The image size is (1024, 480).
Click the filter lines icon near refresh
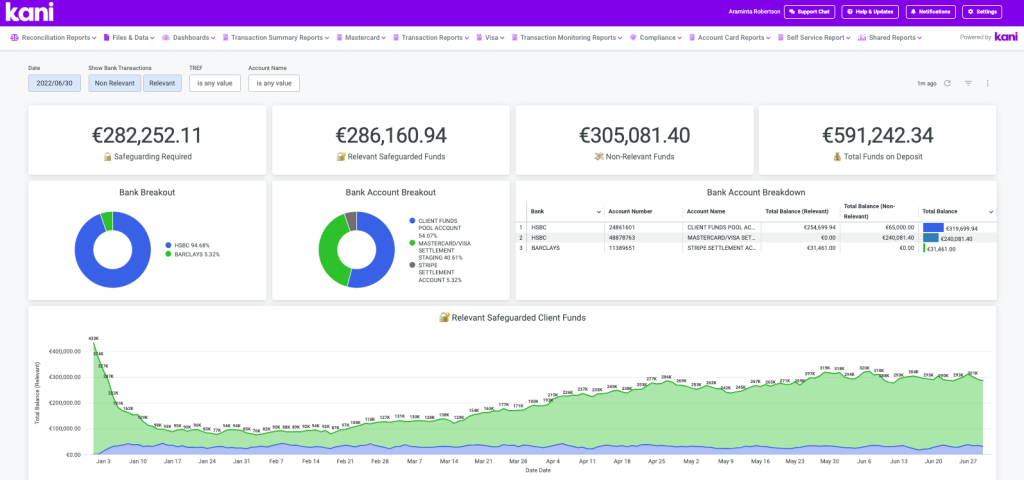968,83
